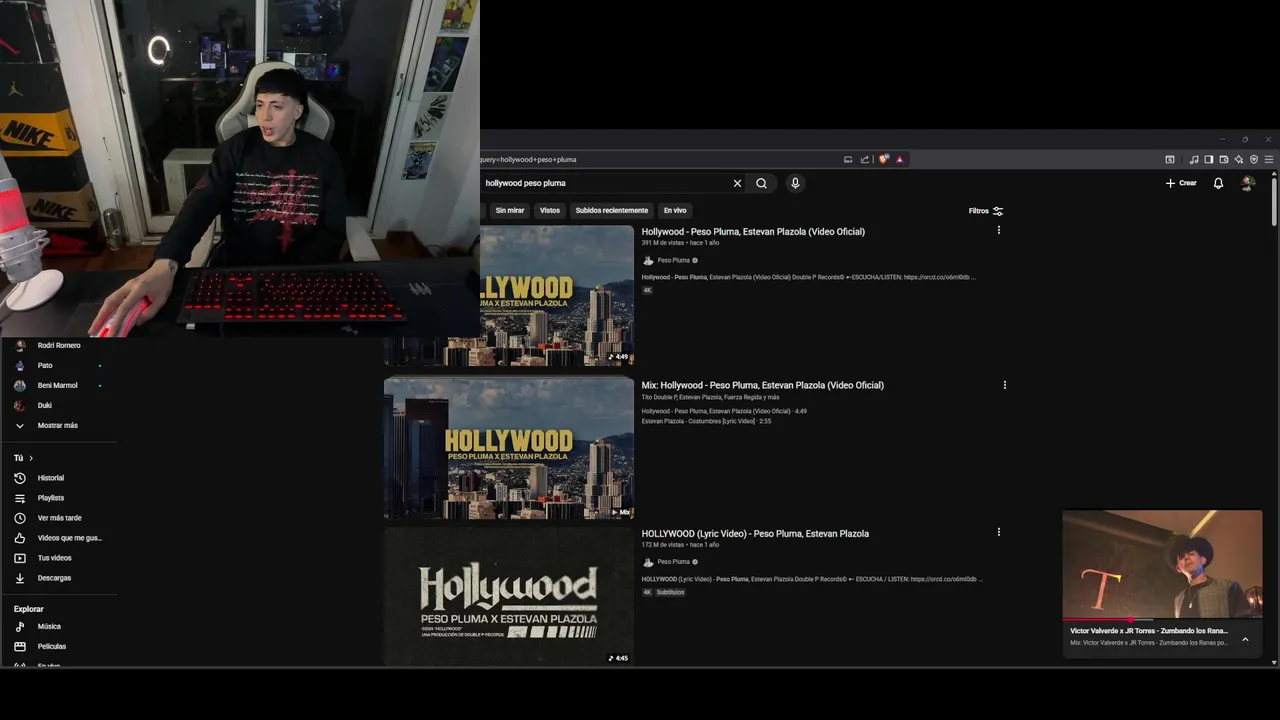Open the browser hamburger menu

click(1269, 159)
